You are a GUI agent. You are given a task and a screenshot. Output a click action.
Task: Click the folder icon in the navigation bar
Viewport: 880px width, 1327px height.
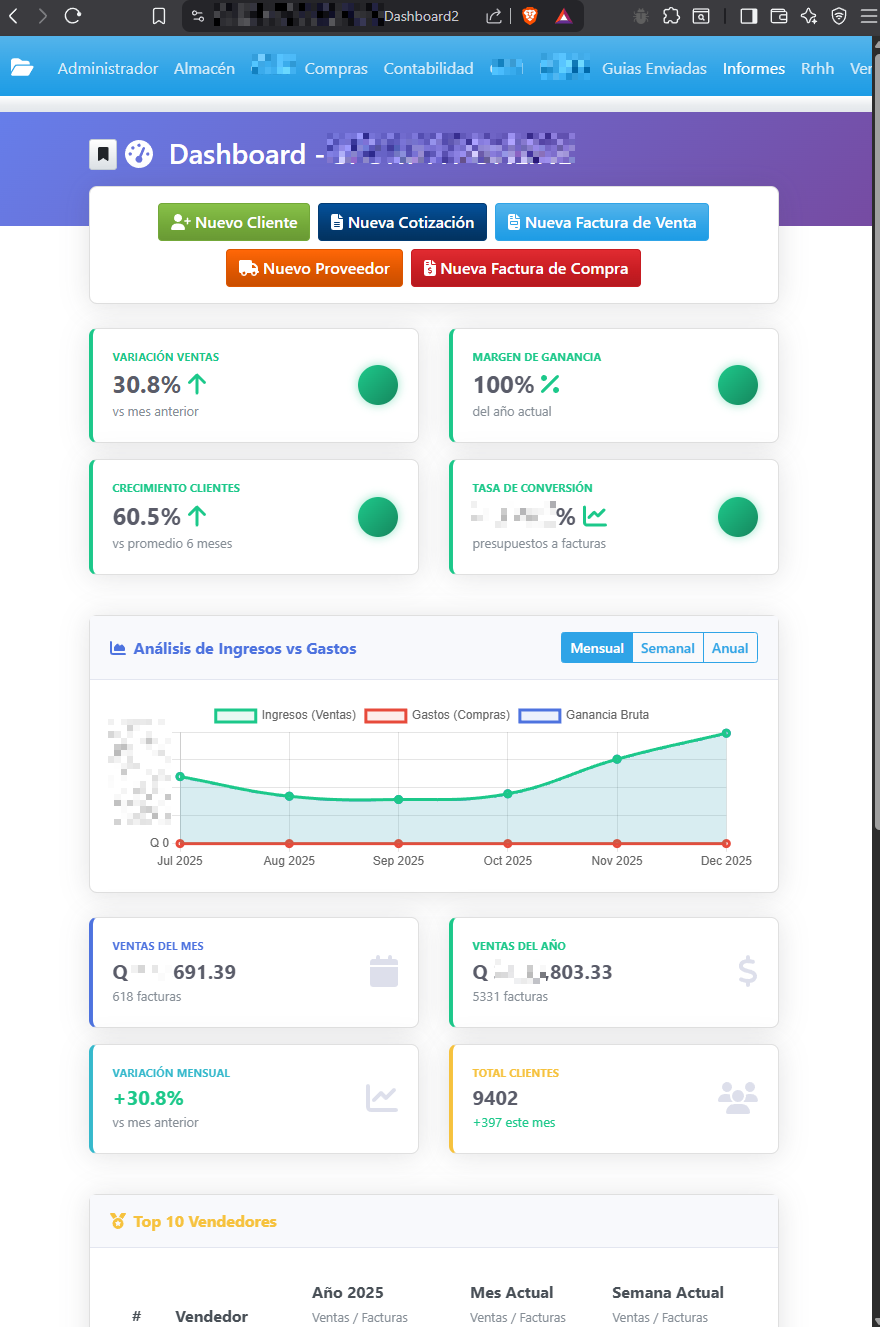coord(23,68)
